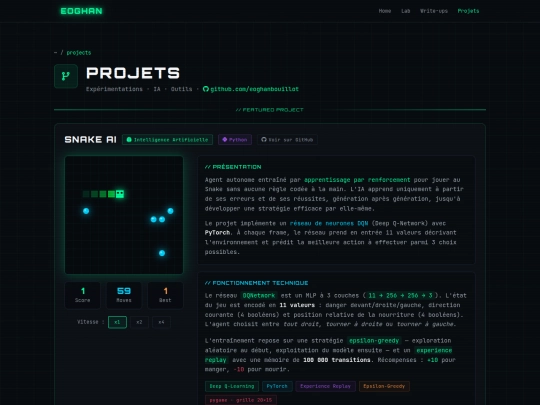540x405 pixels.
Task: Click the Experience Replay tag
Action: tap(325, 386)
